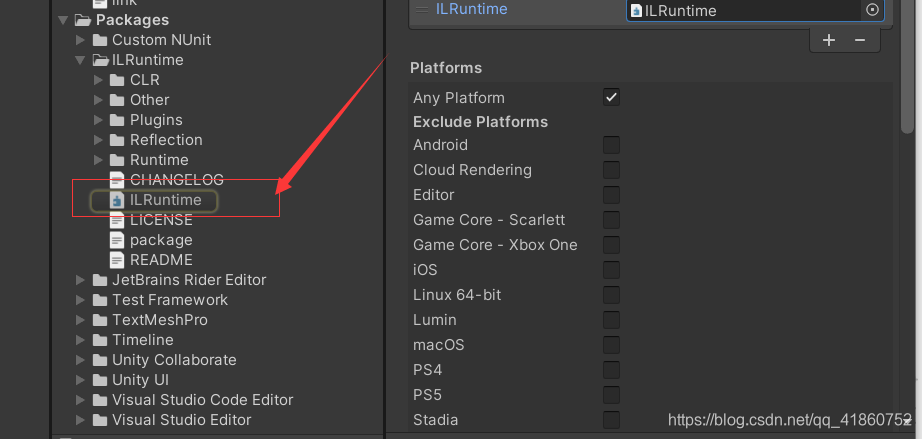
Task: Exclude the Lumin platform
Action: pos(611,320)
